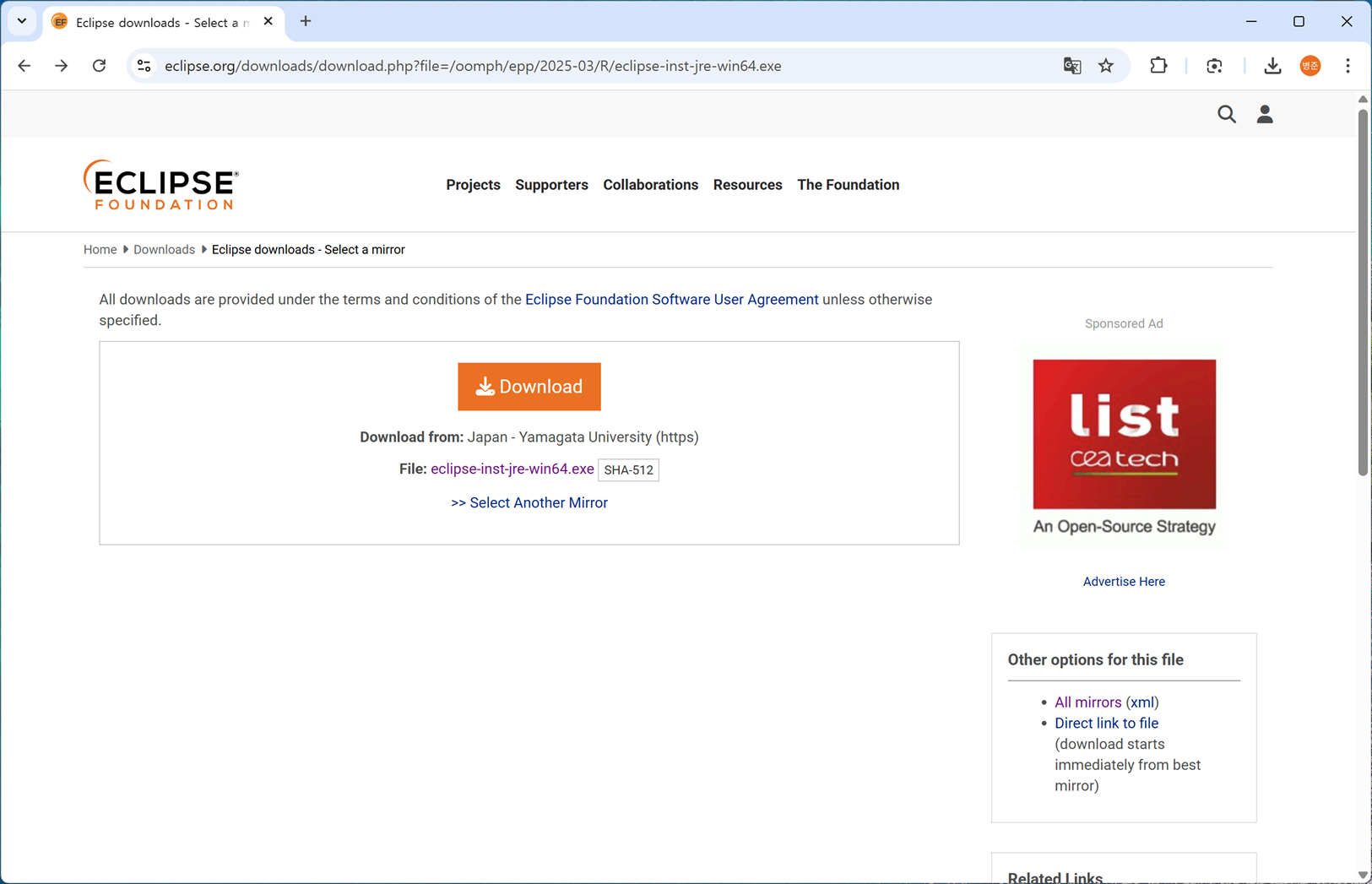Go forward in browser history
1372x884 pixels.
(62, 66)
